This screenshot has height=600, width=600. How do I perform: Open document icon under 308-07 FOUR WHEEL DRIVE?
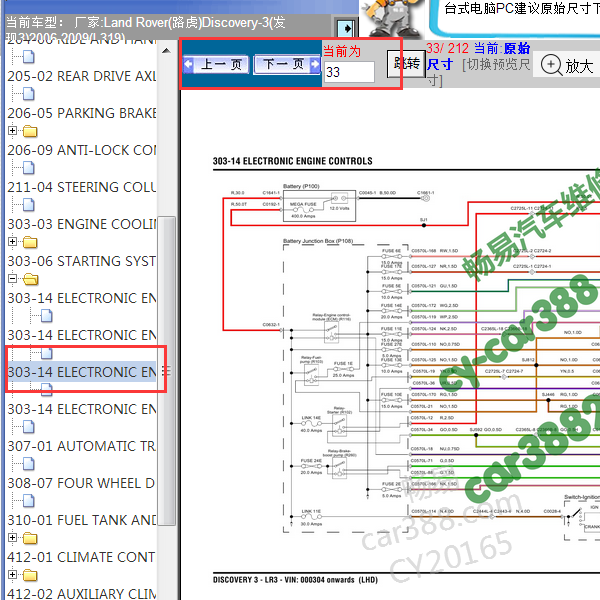(x=29, y=501)
